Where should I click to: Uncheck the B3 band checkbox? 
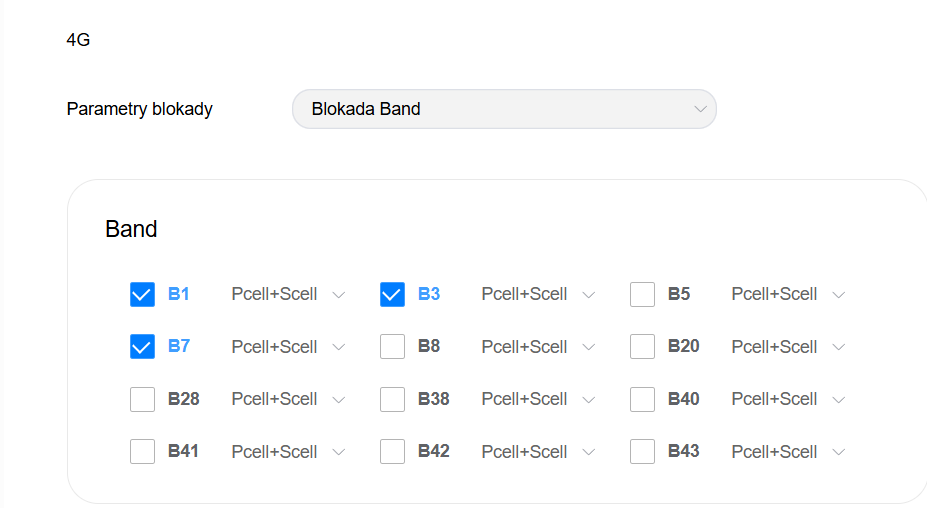392,294
